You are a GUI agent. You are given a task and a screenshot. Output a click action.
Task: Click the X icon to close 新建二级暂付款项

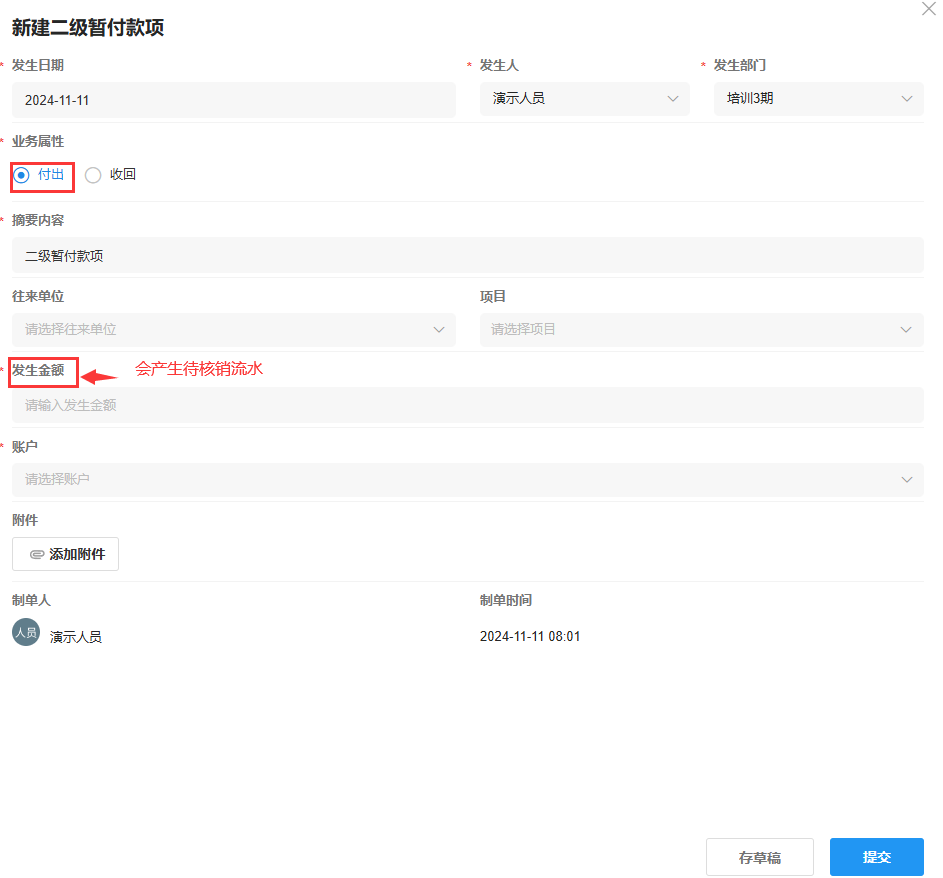(928, 9)
